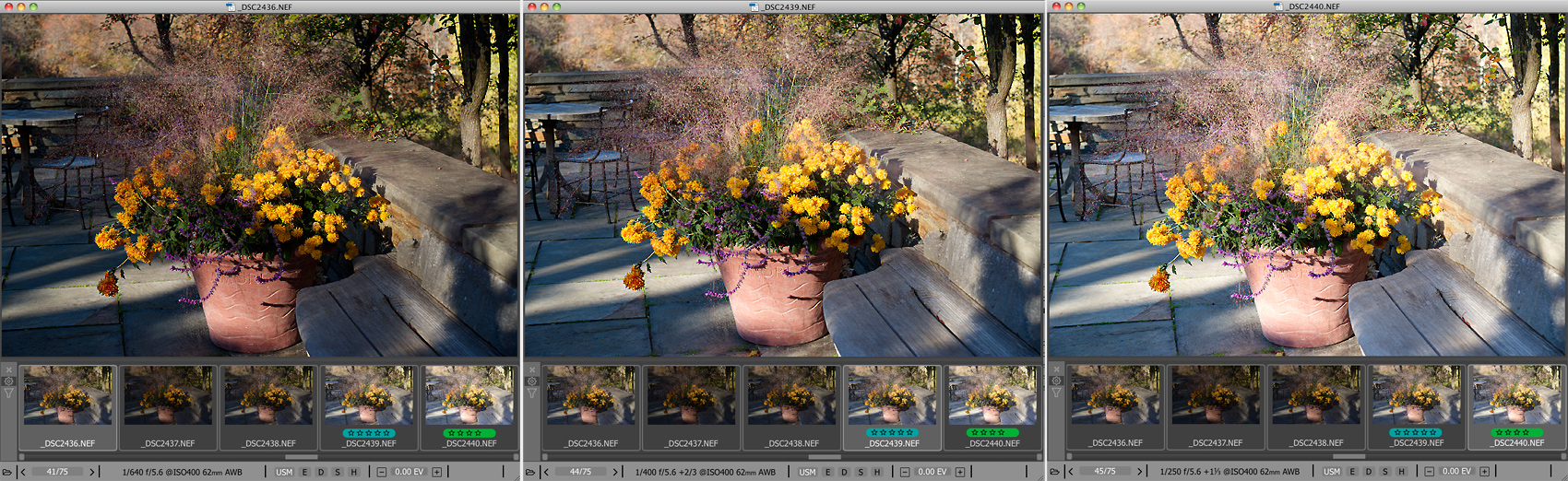The width and height of the screenshot is (1568, 481).
Task: Increase exposure with plus in the _DSC2436.NEF window
Action: [437, 472]
